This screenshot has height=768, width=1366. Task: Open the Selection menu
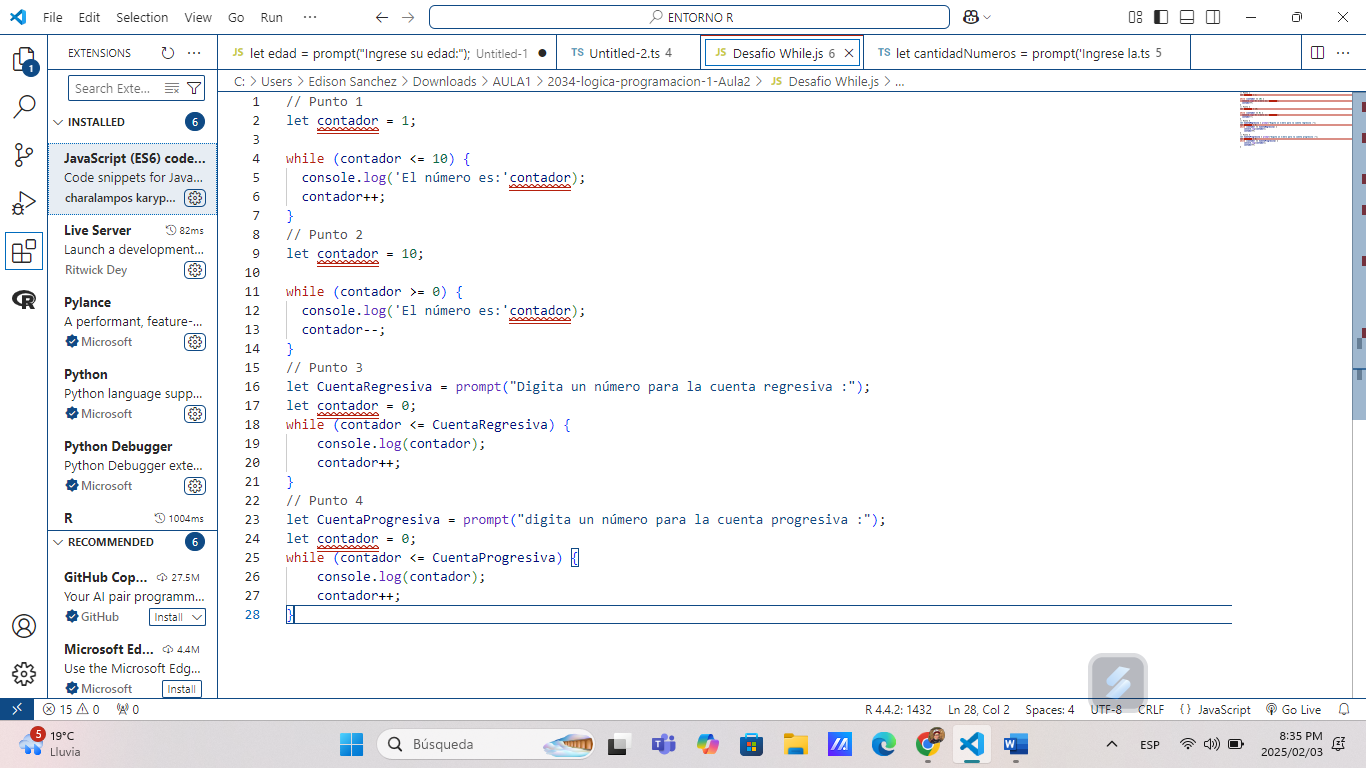[142, 17]
